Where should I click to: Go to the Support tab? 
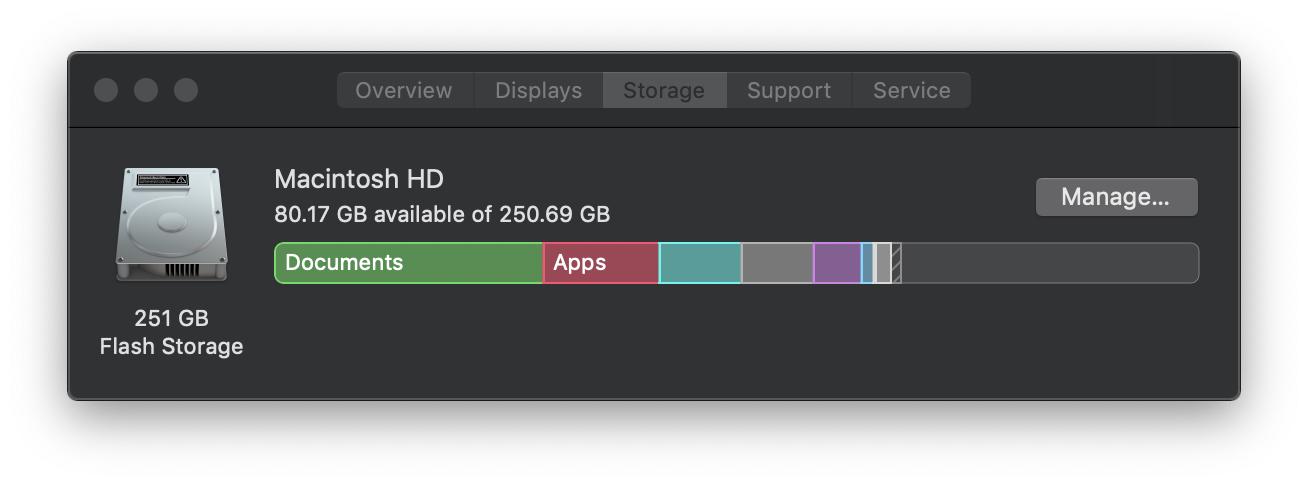click(789, 90)
